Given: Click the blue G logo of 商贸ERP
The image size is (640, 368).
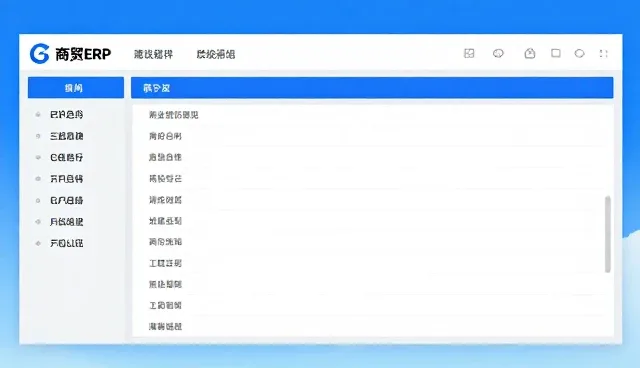Looking at the screenshot, I should (x=40, y=53).
